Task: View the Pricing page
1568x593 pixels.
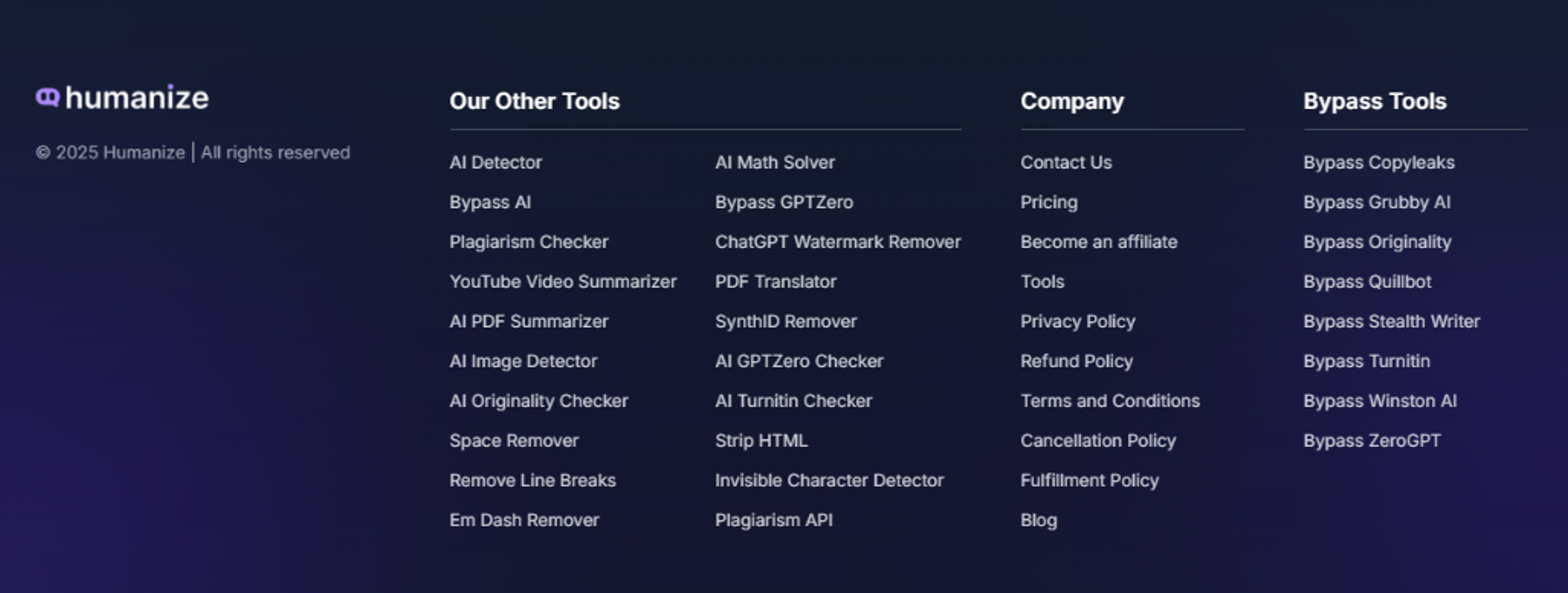Action: click(1049, 202)
